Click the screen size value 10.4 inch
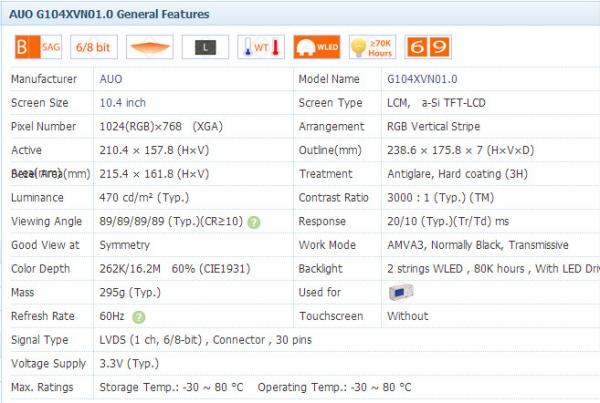600x403 pixels. (122, 103)
